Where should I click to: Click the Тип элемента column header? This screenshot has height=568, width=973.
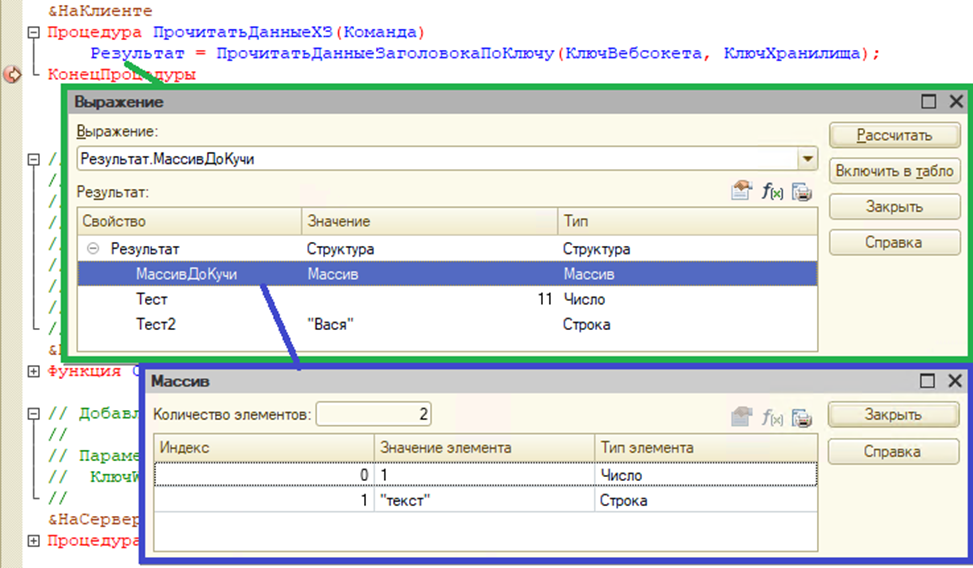pyautogui.click(x=706, y=448)
